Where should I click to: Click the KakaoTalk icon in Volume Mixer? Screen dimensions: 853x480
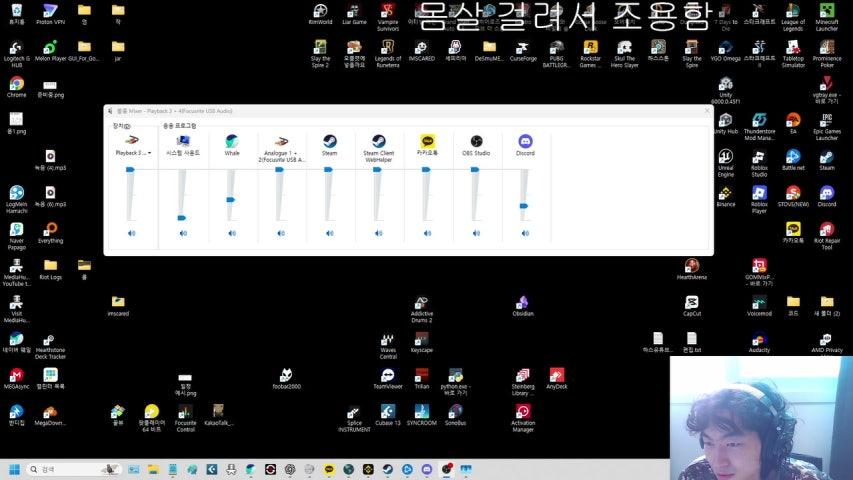coord(428,141)
